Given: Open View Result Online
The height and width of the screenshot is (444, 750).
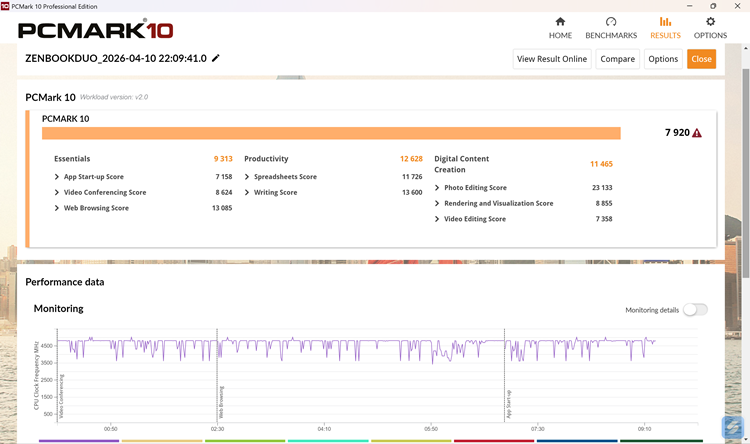Looking at the screenshot, I should pyautogui.click(x=552, y=59).
